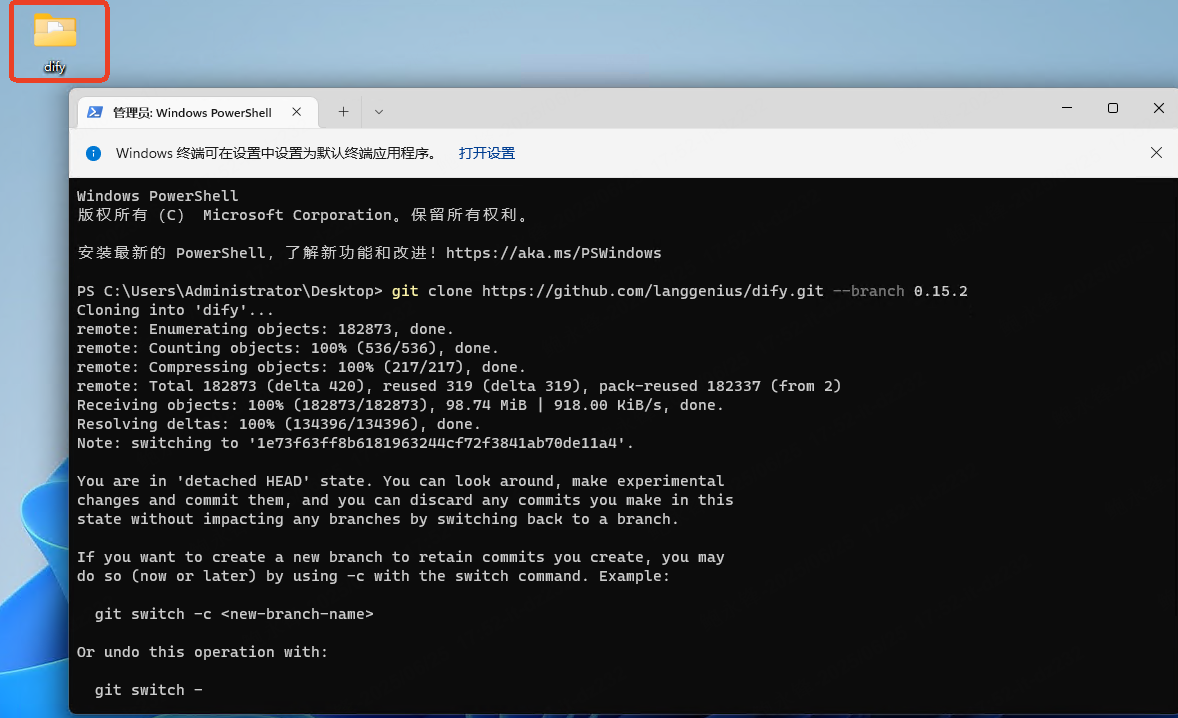Click the PowerShell icon on the tab
Screen dimensions: 1178x718
[x=95, y=112]
